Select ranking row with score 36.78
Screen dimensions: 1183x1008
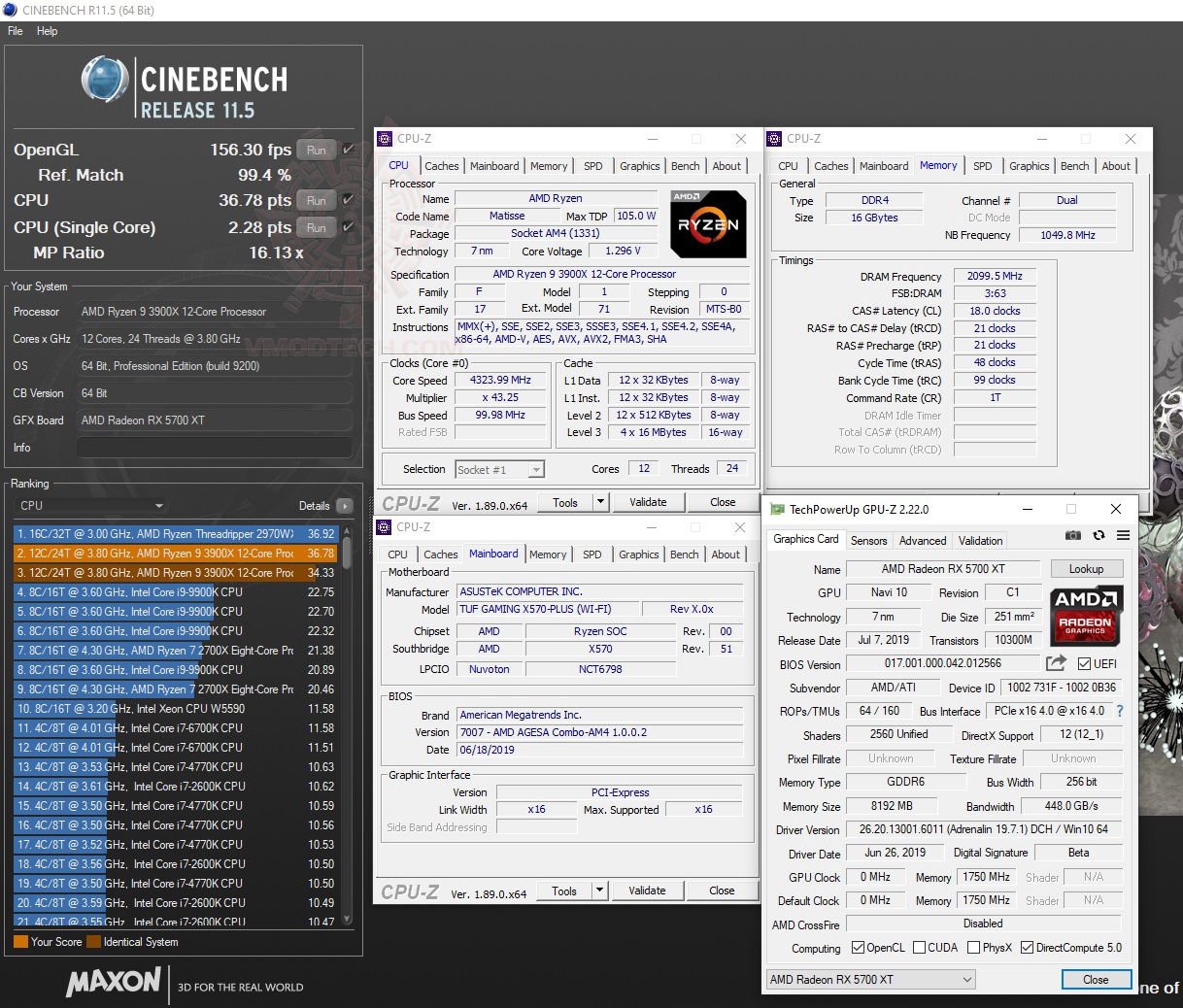tap(176, 554)
